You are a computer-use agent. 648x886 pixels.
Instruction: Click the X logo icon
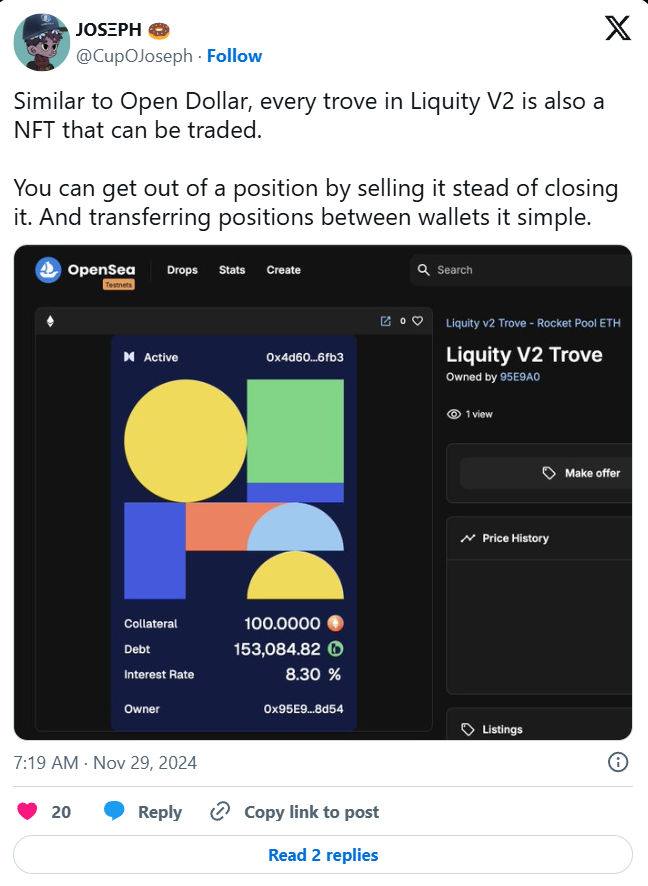tap(617, 28)
